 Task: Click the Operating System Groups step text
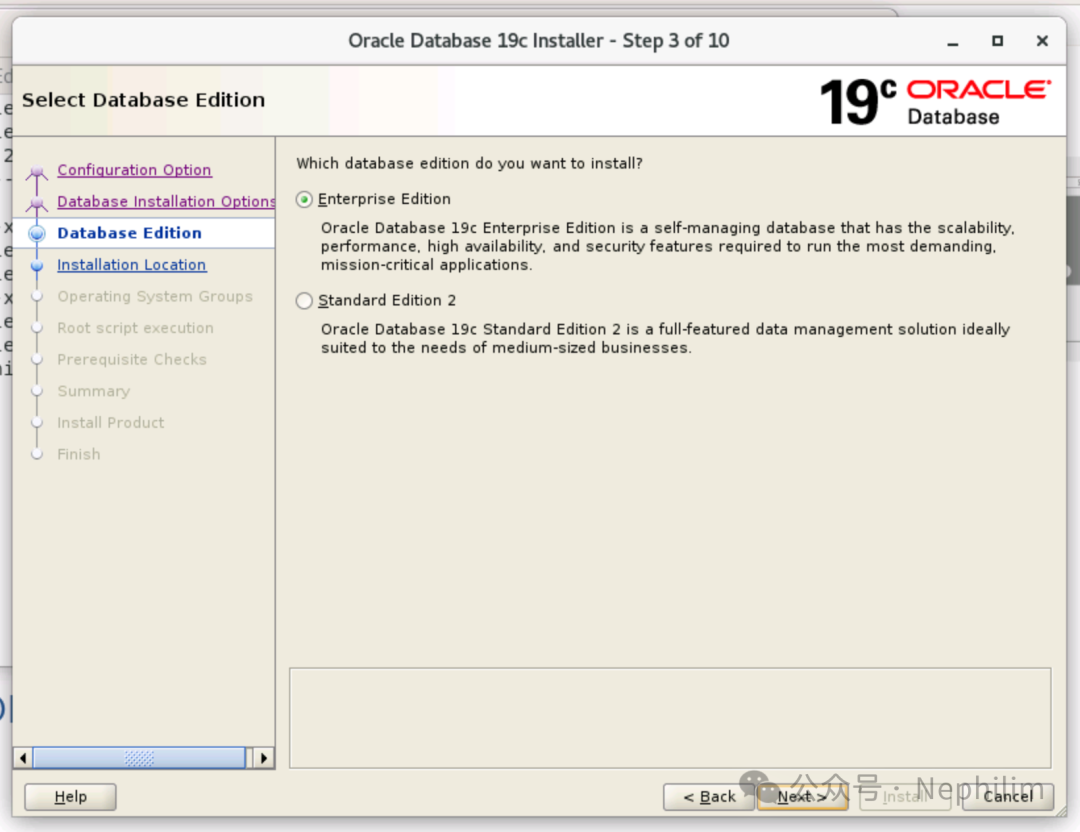(x=155, y=296)
